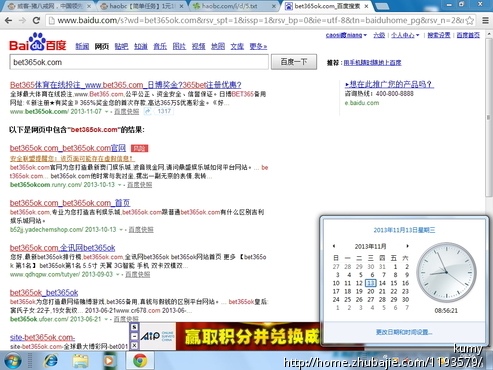Reload the Baidu results page
Image resolution: width=493 pixels, height=370 pixels.
pos(36,21)
